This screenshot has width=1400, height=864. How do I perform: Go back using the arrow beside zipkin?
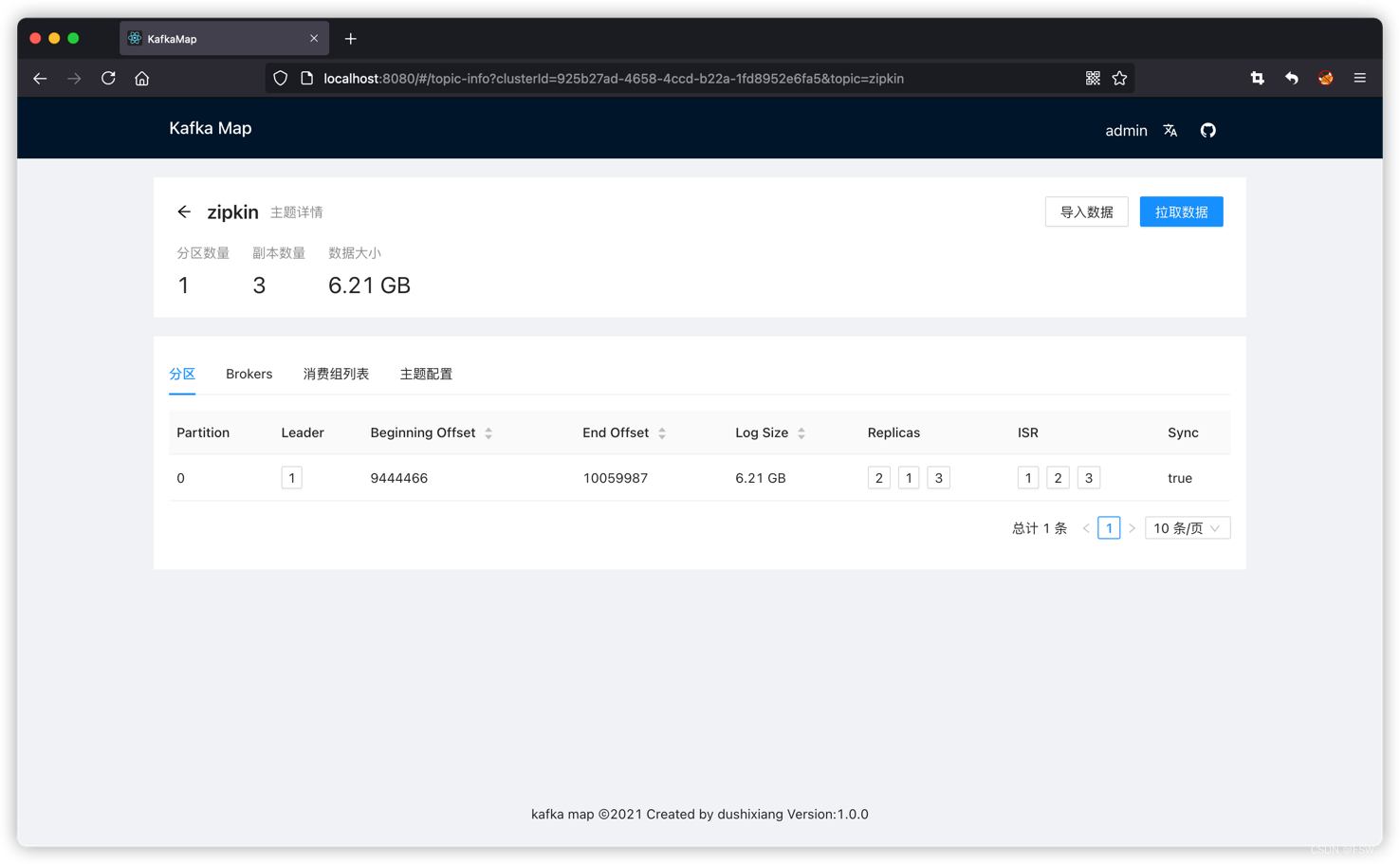pos(184,211)
